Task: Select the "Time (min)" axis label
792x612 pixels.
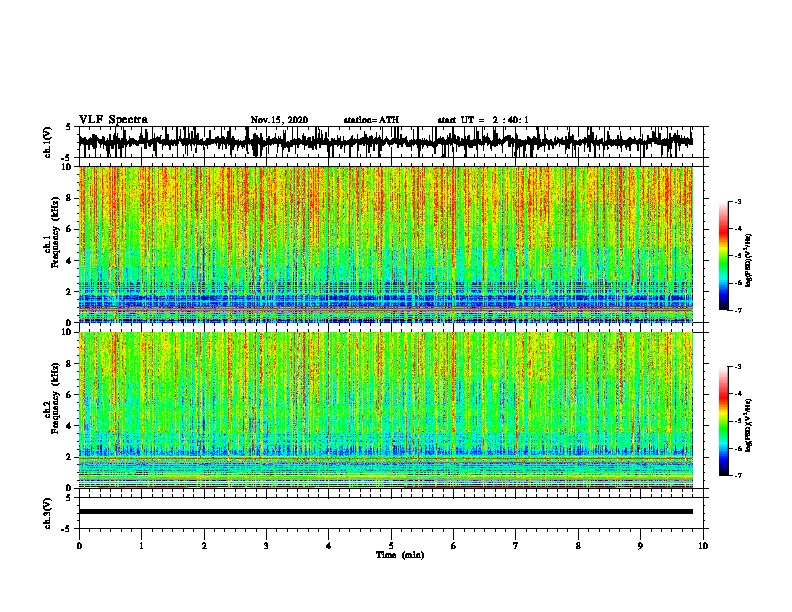Action: 400,555
